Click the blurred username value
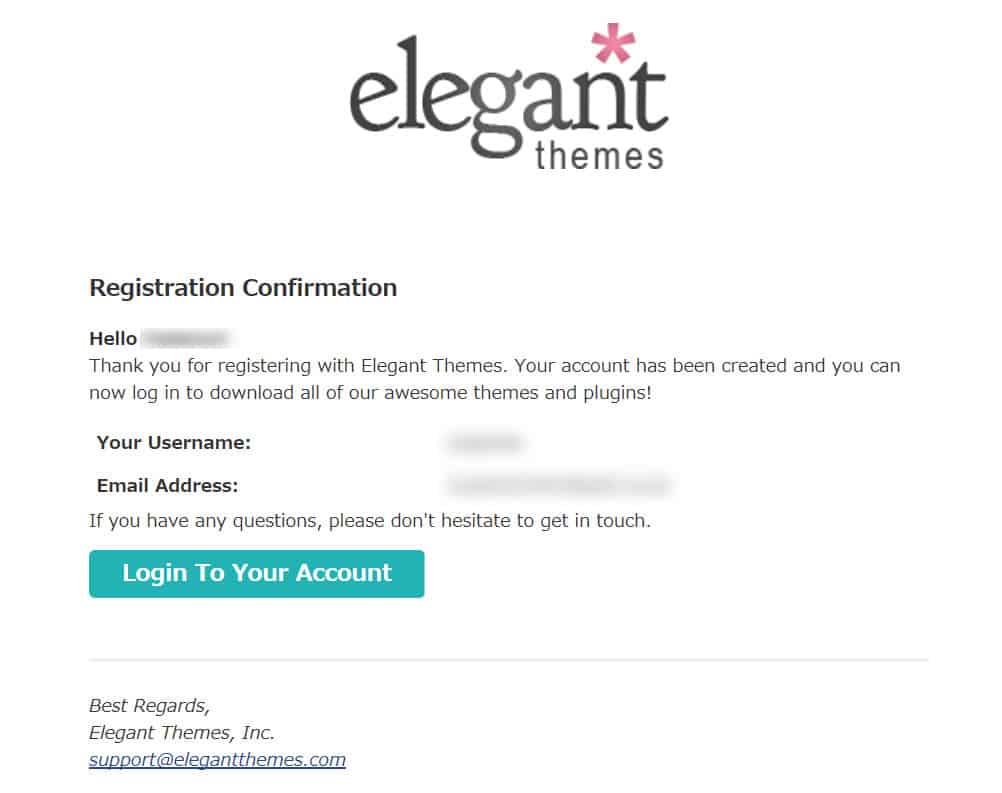 point(486,442)
